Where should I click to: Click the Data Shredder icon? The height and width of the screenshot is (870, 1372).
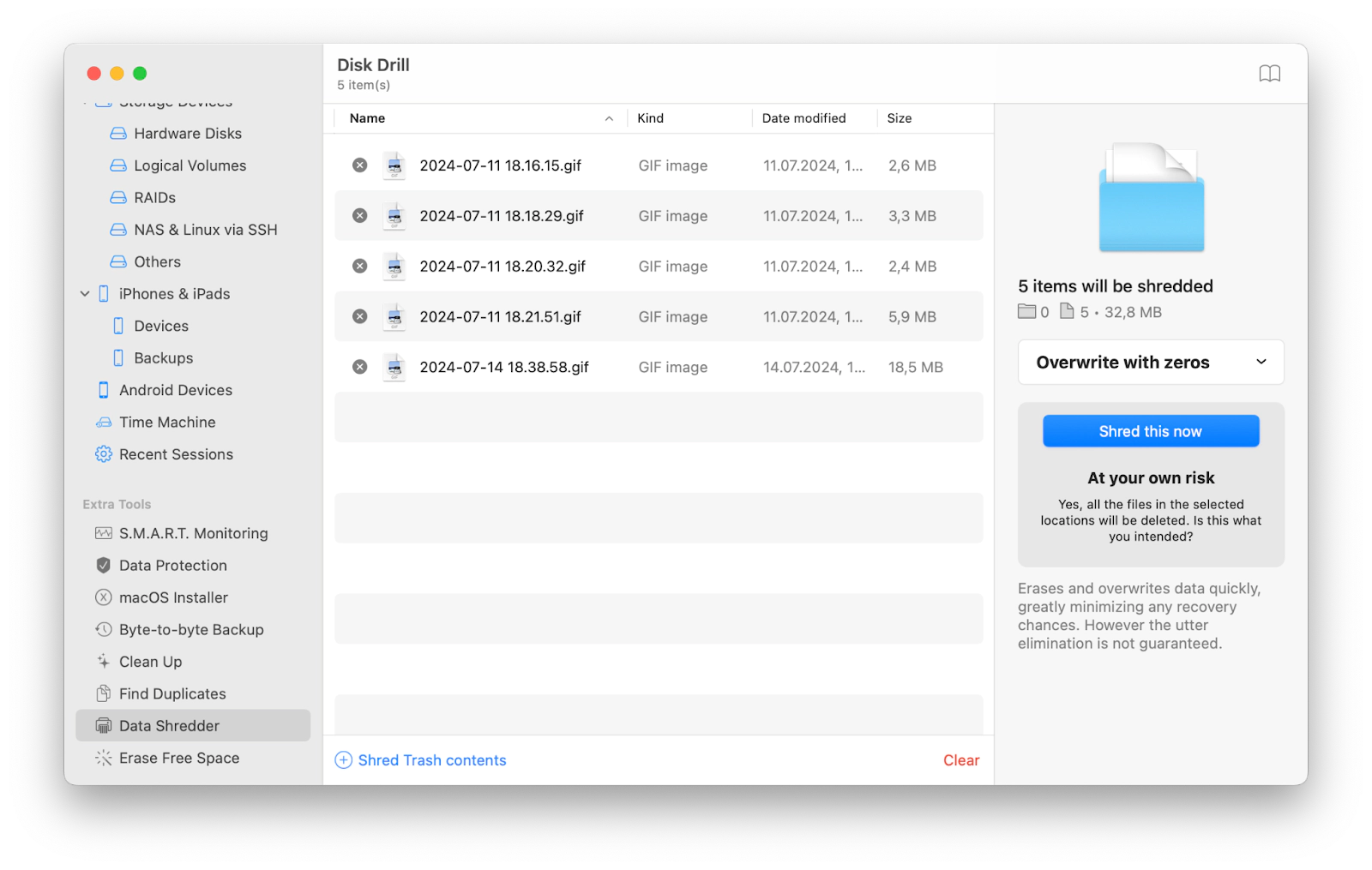(104, 726)
